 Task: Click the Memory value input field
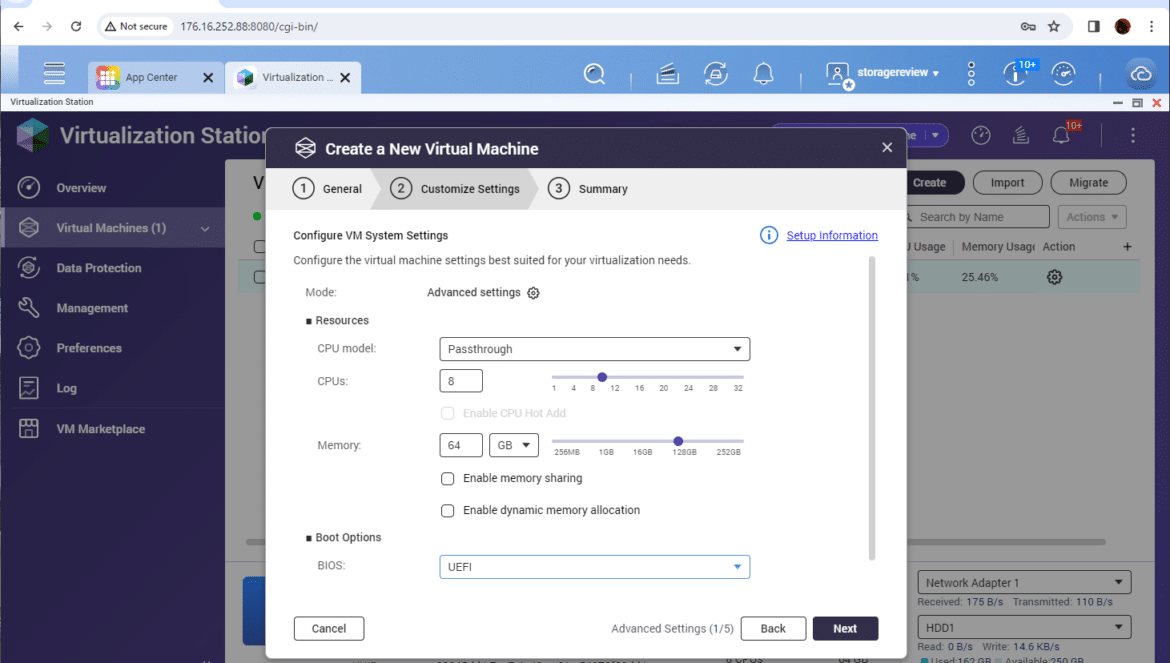click(461, 445)
